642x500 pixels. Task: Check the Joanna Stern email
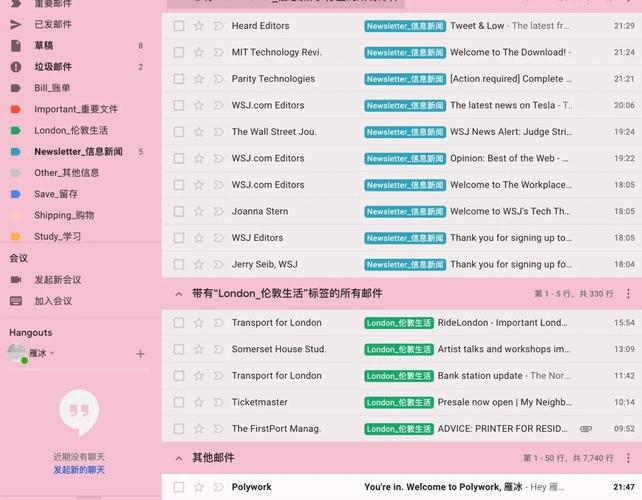click(x=179, y=211)
